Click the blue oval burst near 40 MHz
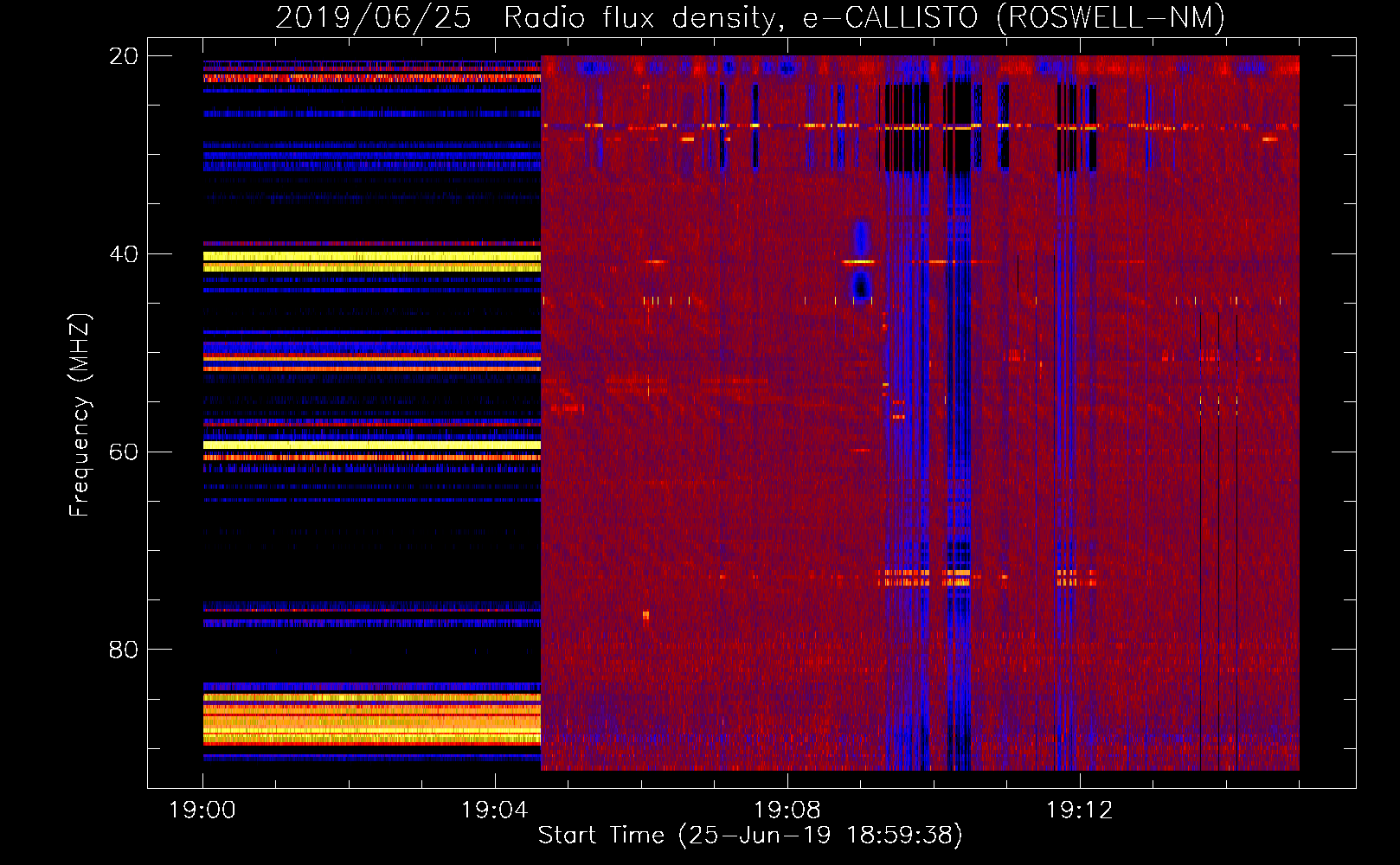The width and height of the screenshot is (1400, 865). tap(860, 259)
